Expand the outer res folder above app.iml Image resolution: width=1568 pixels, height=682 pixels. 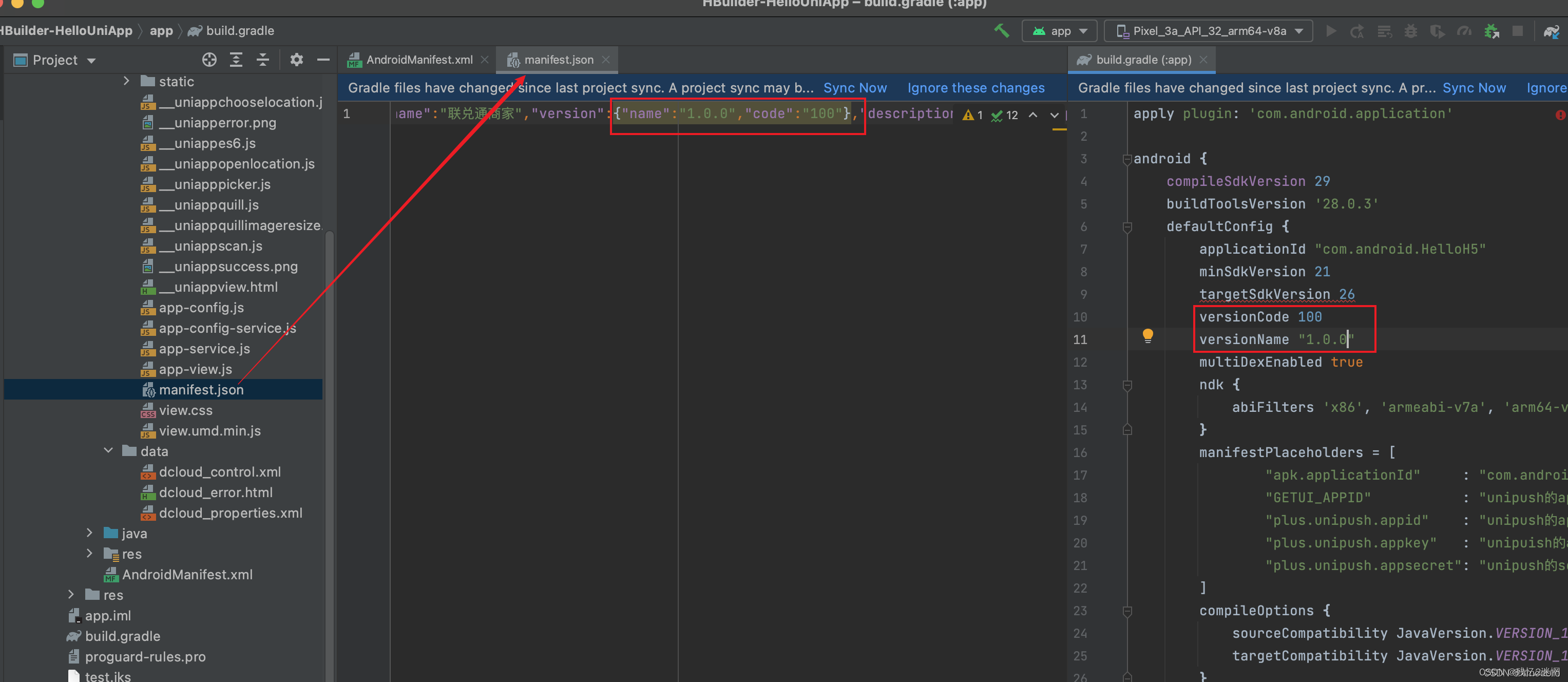(x=71, y=594)
